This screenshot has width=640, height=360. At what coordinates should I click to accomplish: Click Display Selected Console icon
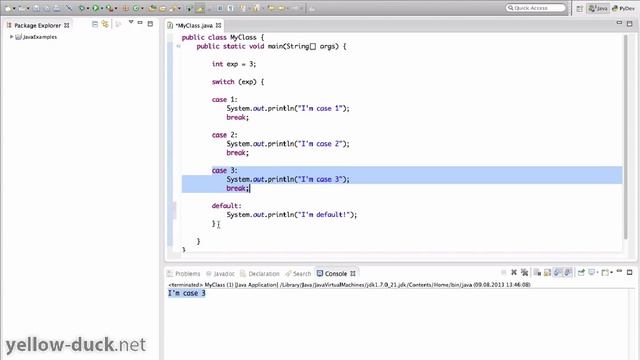click(591, 272)
